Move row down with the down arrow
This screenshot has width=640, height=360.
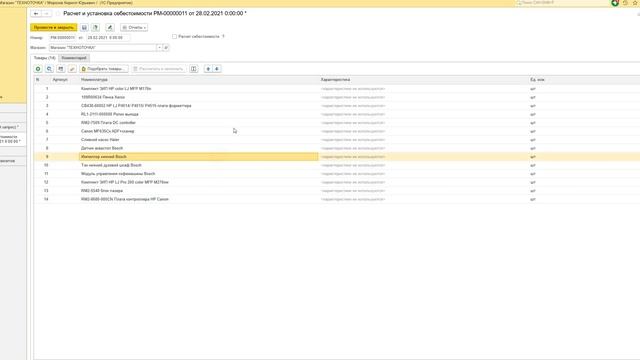(x=217, y=69)
